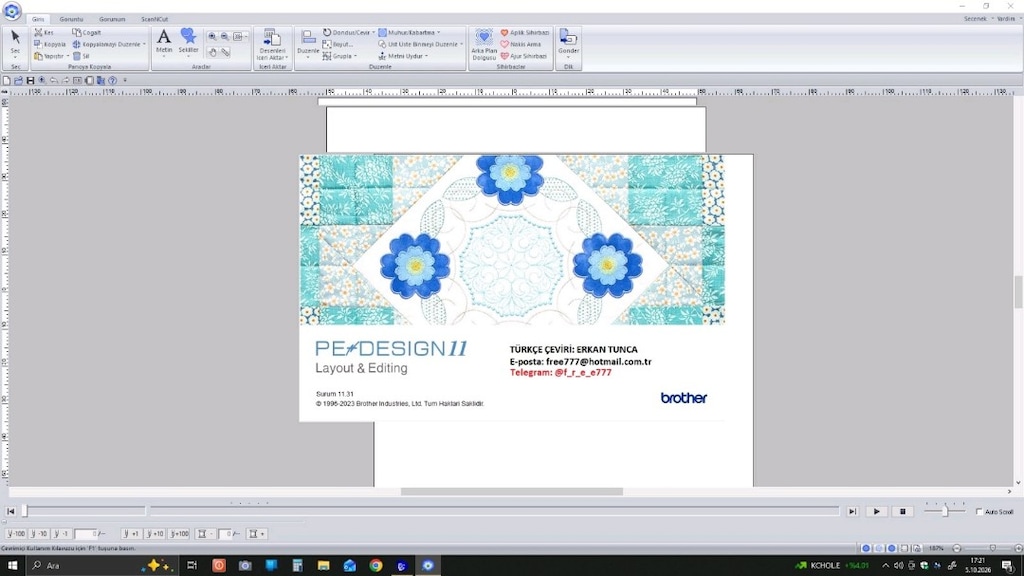Viewport: 1024px width, 576px height.
Task: Open the Sekiller shapes tool
Action: click(188, 40)
